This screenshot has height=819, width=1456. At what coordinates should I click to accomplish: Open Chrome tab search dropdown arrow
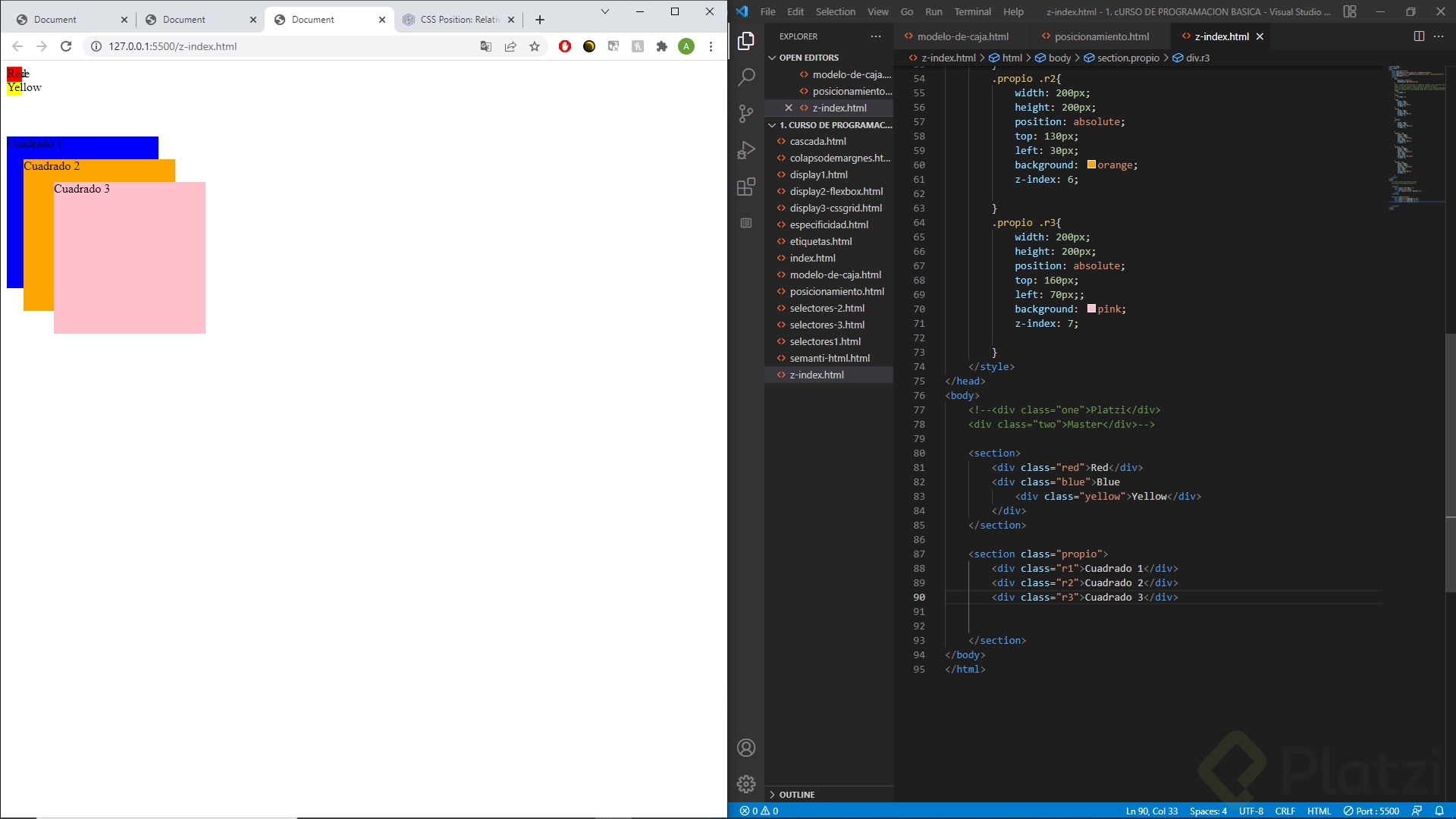click(x=604, y=11)
